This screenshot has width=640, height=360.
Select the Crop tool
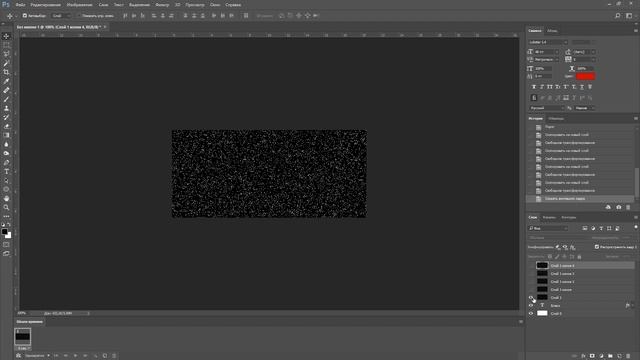[x=6, y=72]
